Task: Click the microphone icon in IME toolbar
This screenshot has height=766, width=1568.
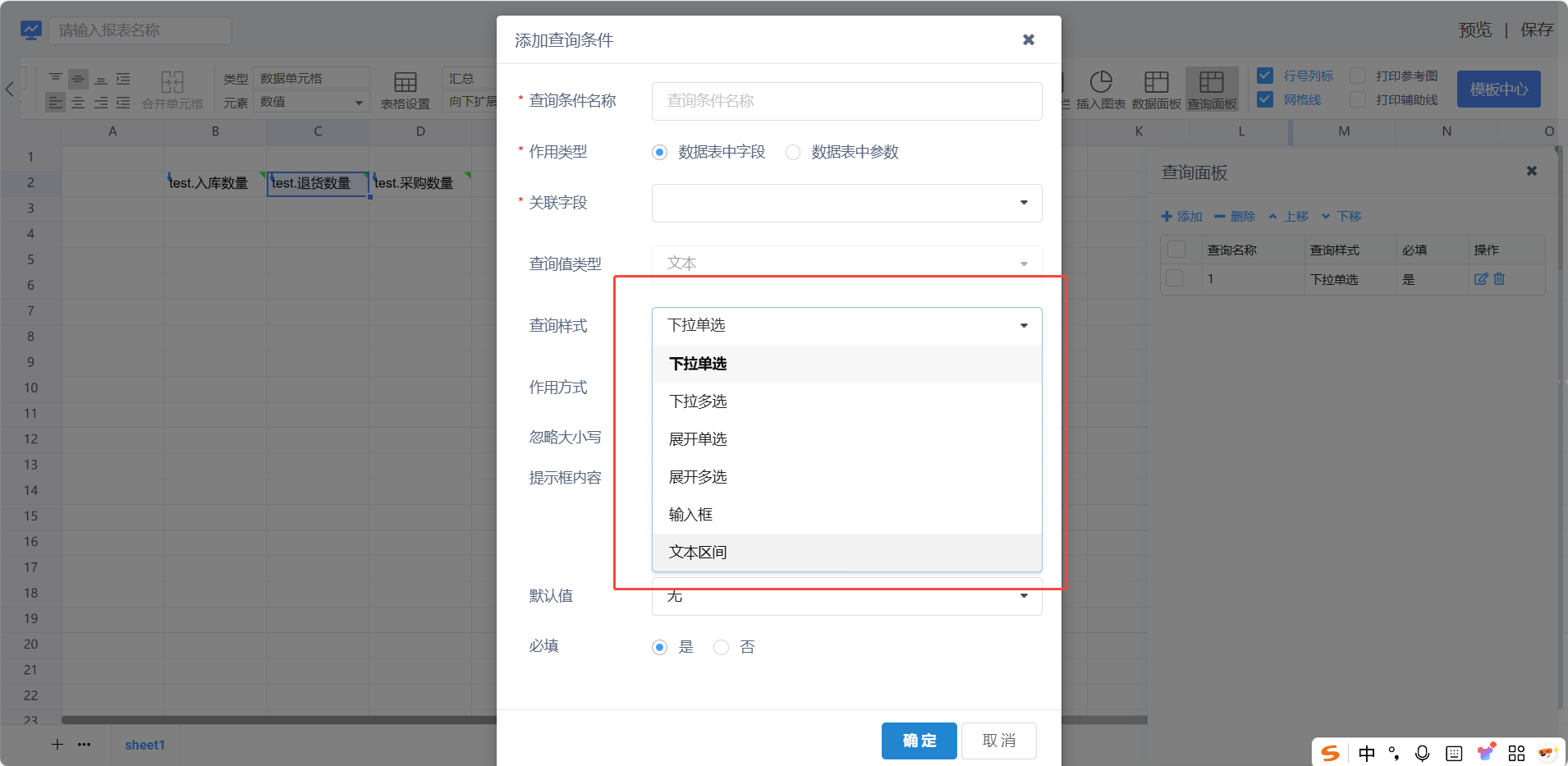Action: coord(1422,753)
